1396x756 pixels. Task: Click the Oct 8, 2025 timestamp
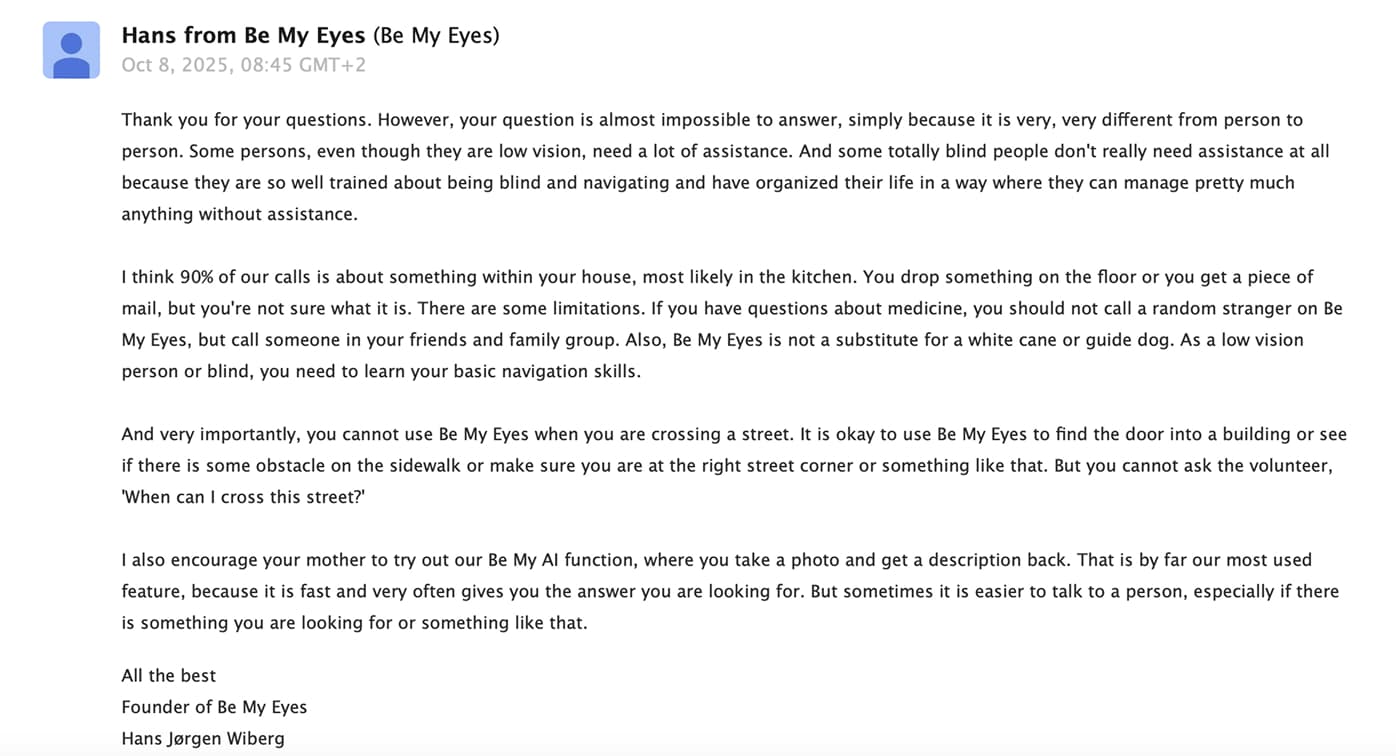(244, 65)
